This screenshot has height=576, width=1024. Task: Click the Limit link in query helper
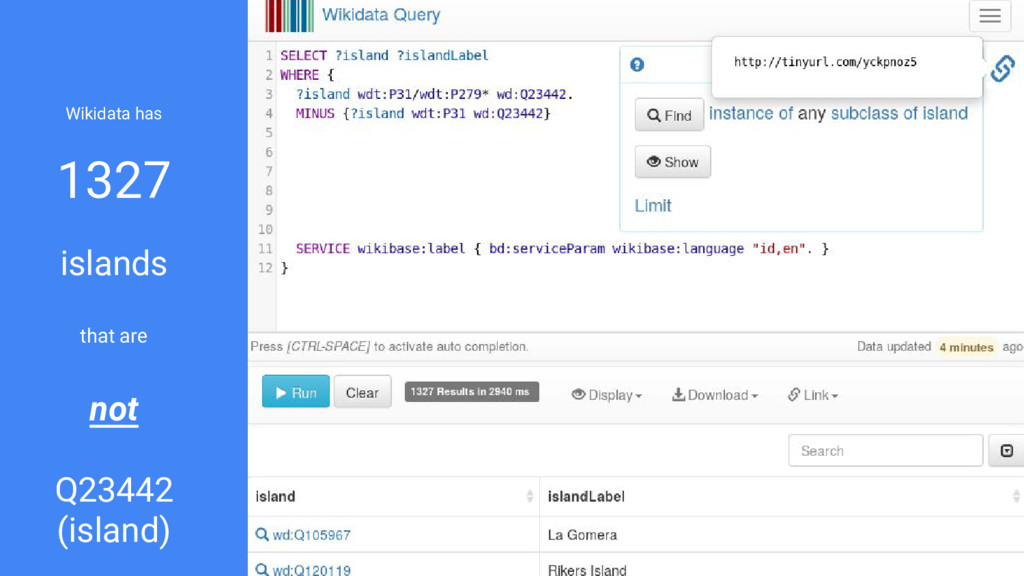653,206
